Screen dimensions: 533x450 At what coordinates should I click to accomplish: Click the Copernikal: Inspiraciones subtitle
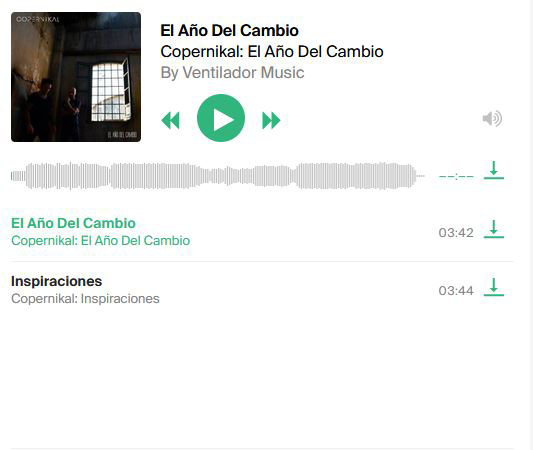coord(85,299)
